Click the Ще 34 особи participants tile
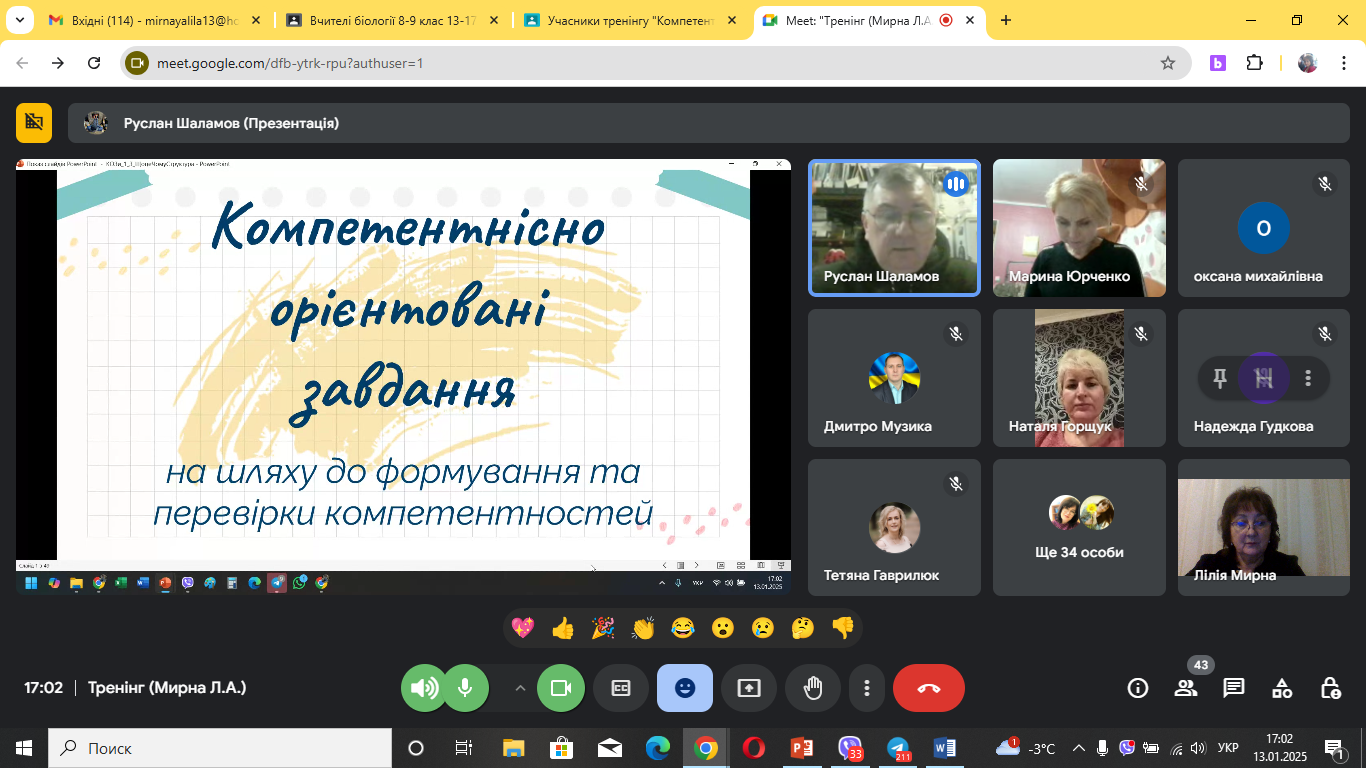This screenshot has width=1366, height=768. point(1079,527)
